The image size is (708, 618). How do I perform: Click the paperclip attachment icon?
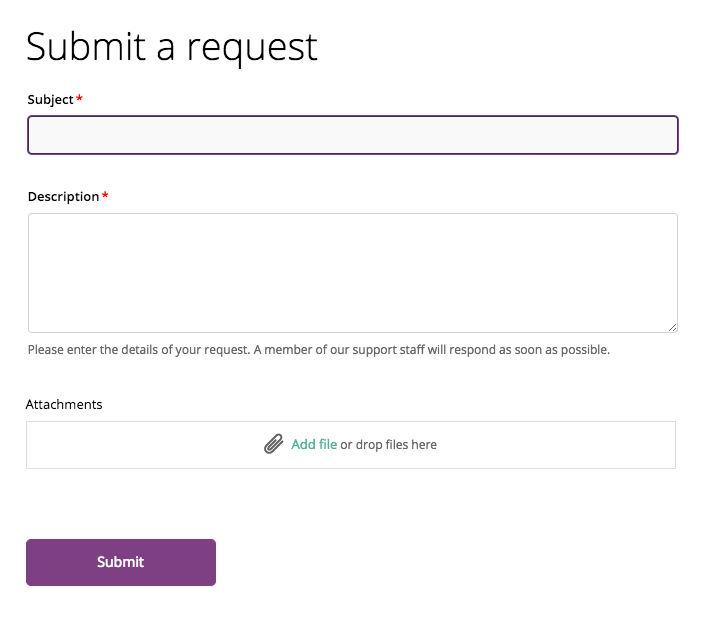[x=274, y=444]
